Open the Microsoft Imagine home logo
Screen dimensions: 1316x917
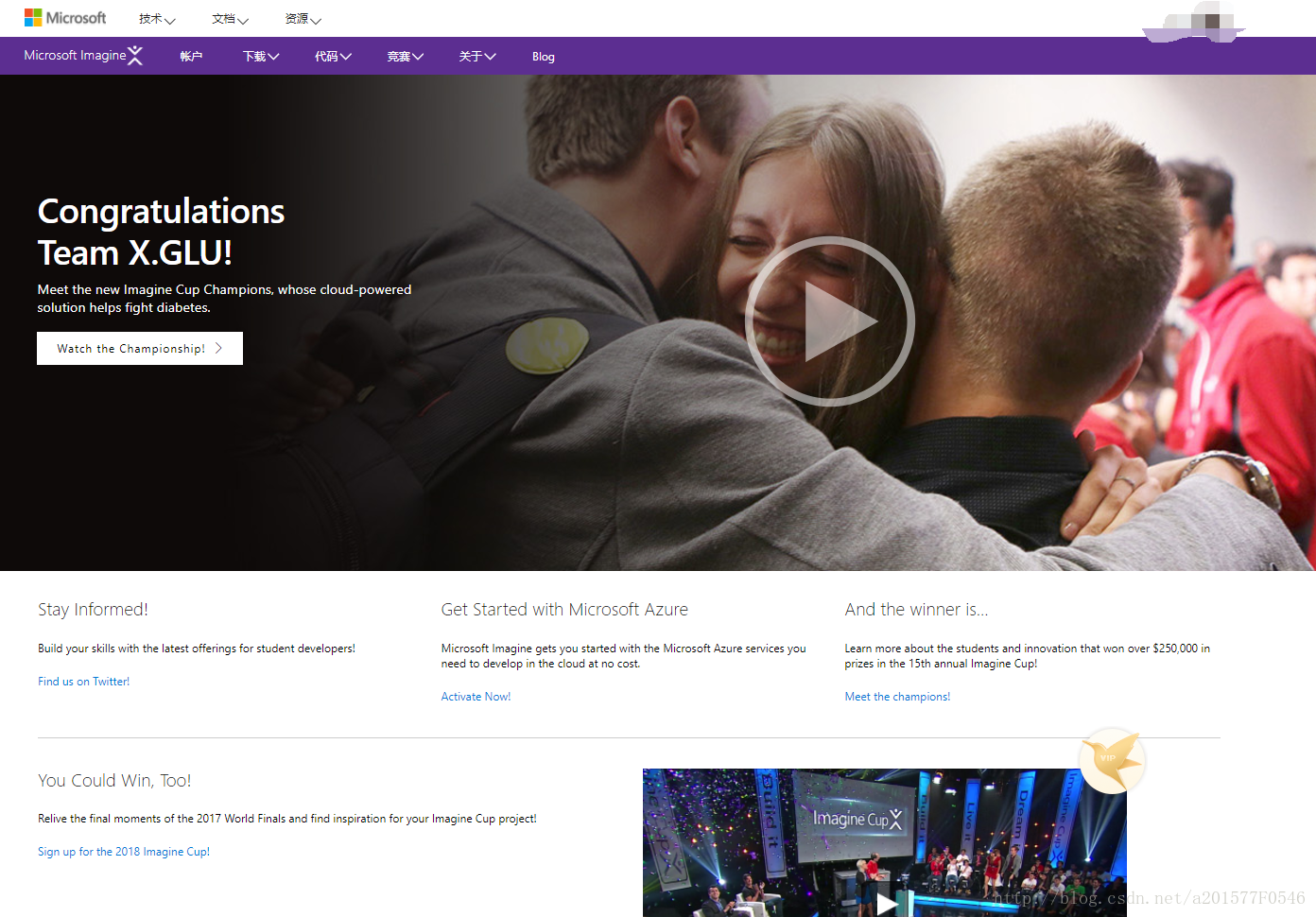(83, 56)
